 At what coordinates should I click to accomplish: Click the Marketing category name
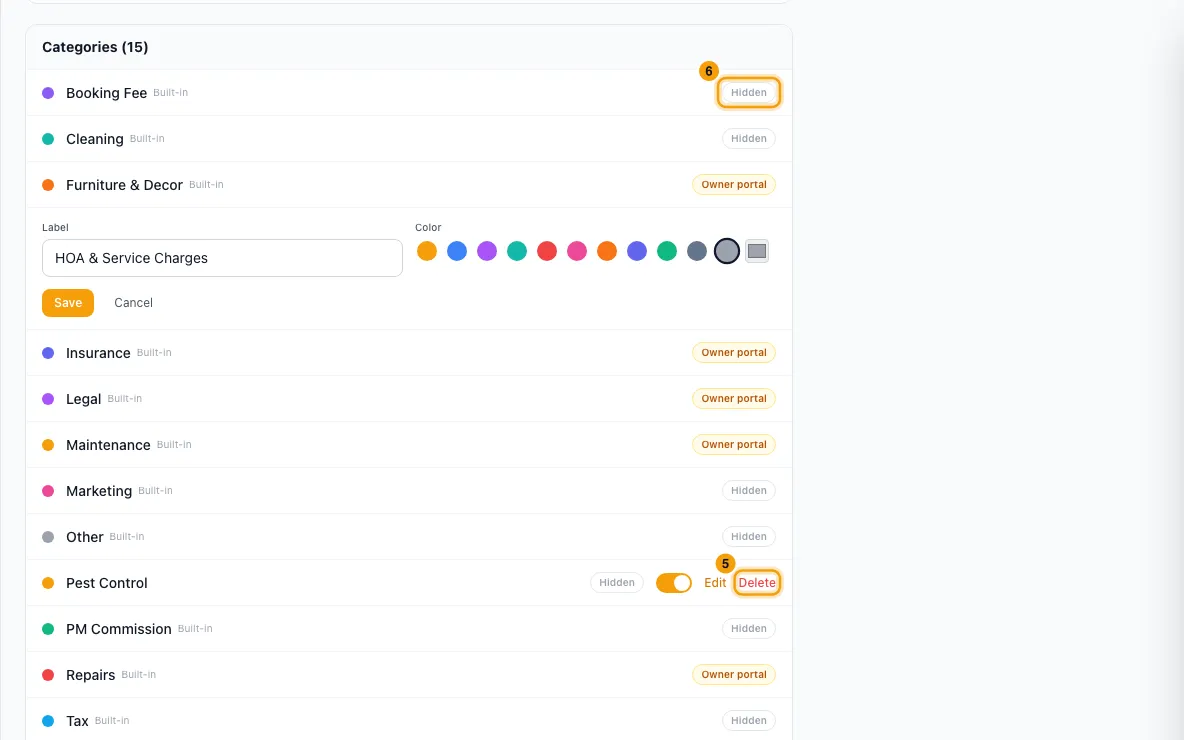(99, 492)
